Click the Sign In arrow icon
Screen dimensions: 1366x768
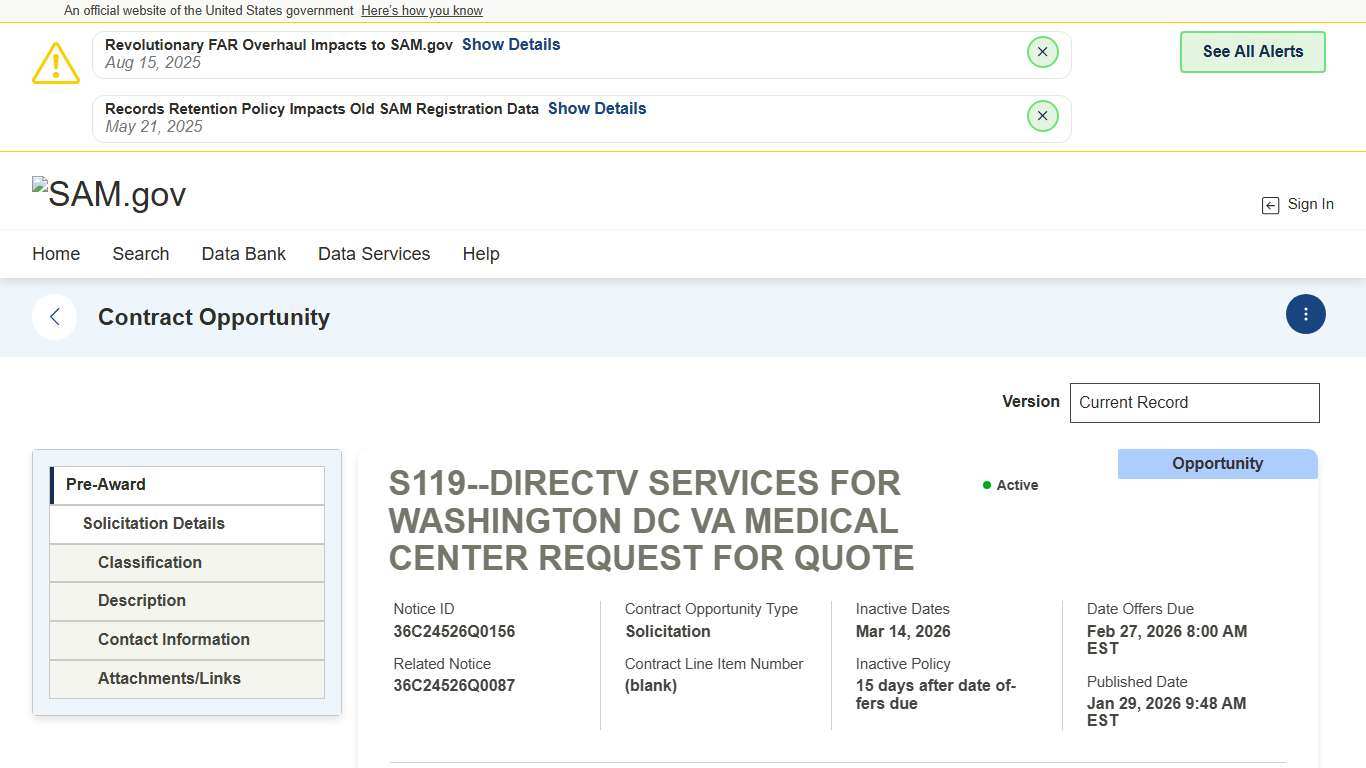(x=1270, y=205)
